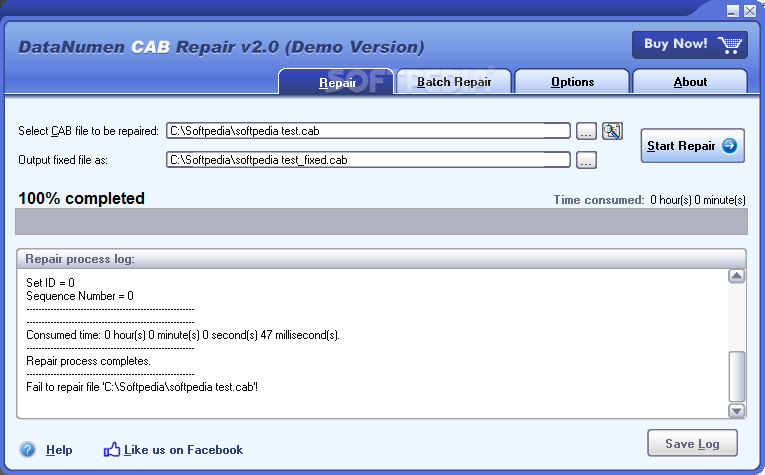Click the 'Time consumed' label
The width and height of the screenshot is (765, 475).
coord(599,200)
